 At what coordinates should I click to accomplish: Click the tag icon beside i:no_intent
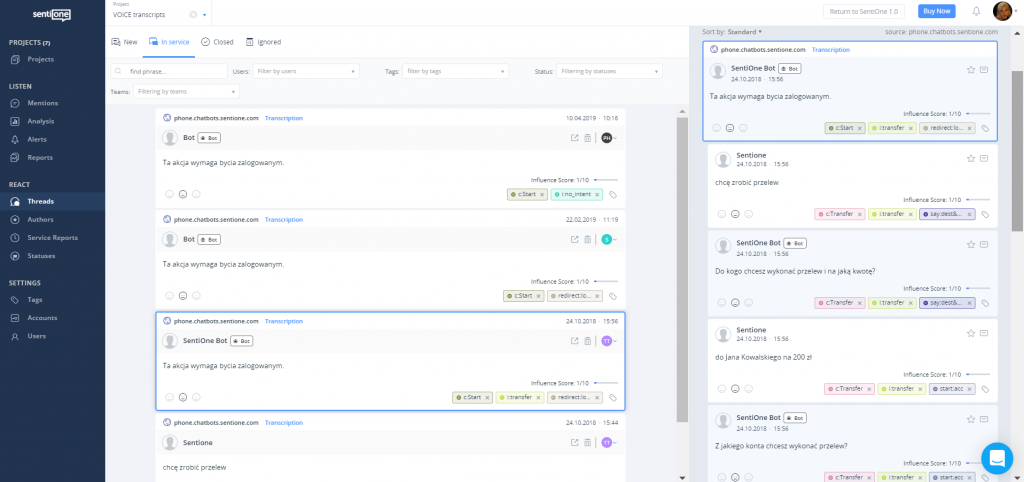[x=613, y=195]
